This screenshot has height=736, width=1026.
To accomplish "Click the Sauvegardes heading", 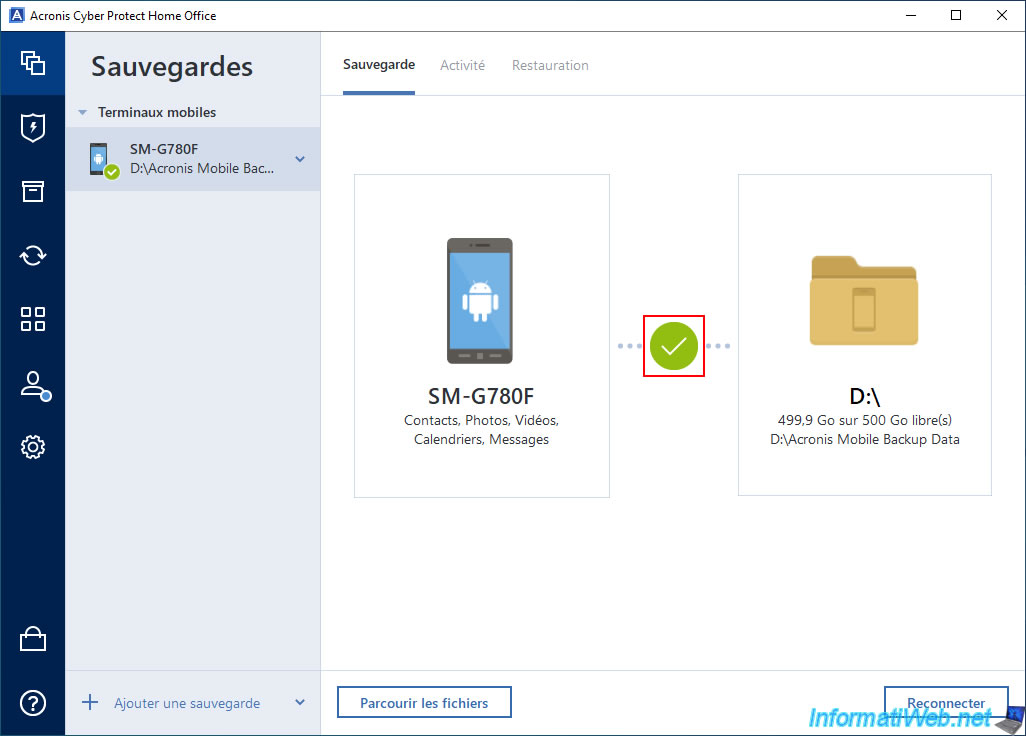I will 172,67.
